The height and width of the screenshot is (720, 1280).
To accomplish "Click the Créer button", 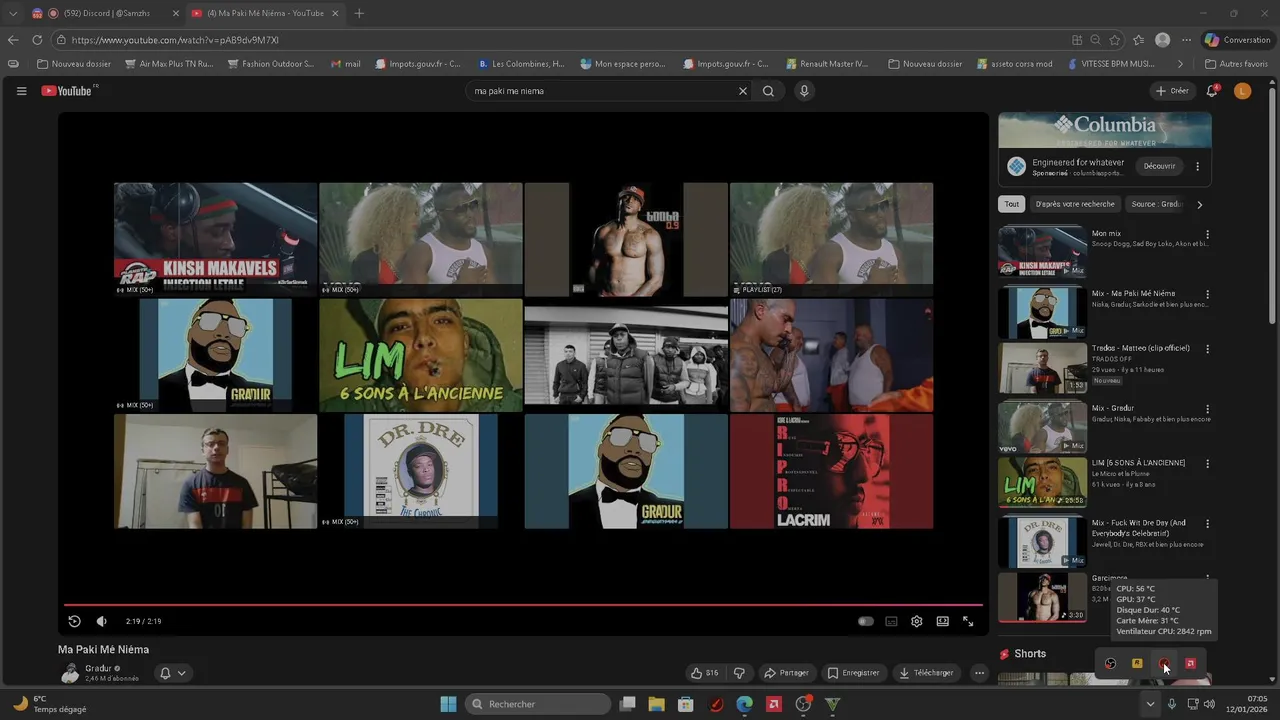I will pos(1172,91).
